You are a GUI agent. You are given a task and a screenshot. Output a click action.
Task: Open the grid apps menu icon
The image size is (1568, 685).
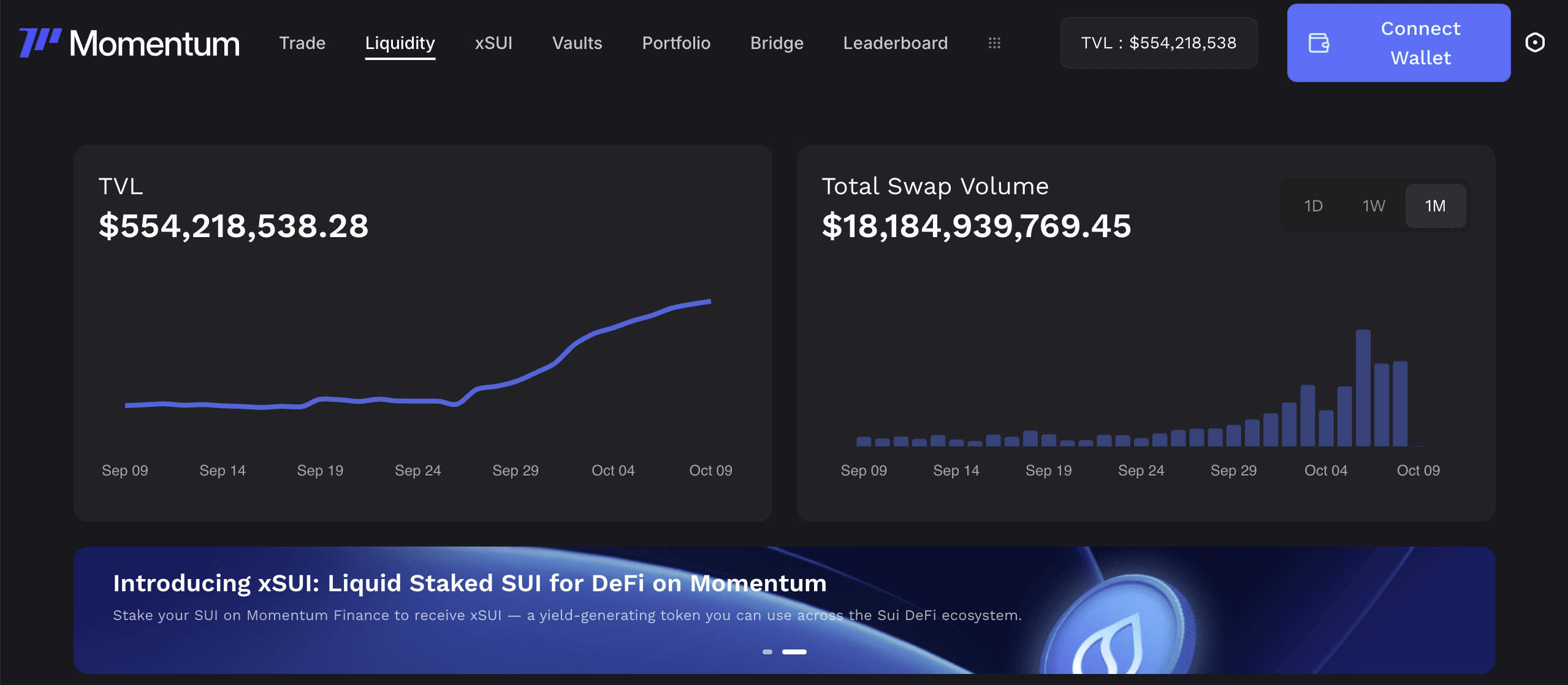tap(994, 43)
